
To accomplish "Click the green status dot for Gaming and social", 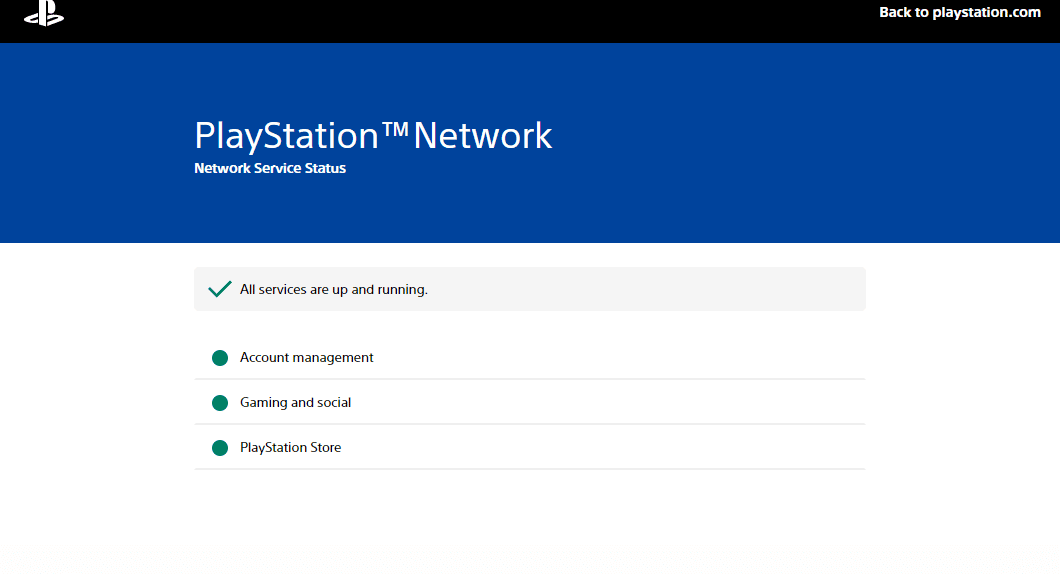I will tap(220, 403).
